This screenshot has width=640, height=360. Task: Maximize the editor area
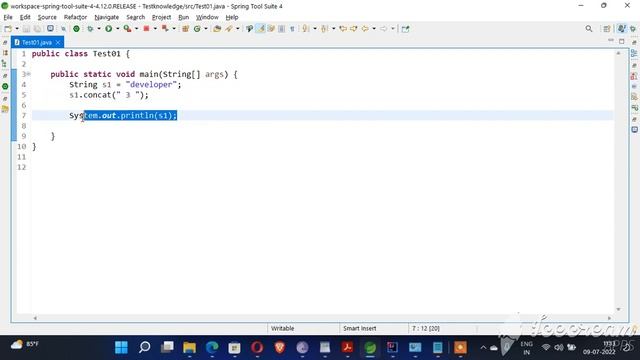(x=622, y=41)
